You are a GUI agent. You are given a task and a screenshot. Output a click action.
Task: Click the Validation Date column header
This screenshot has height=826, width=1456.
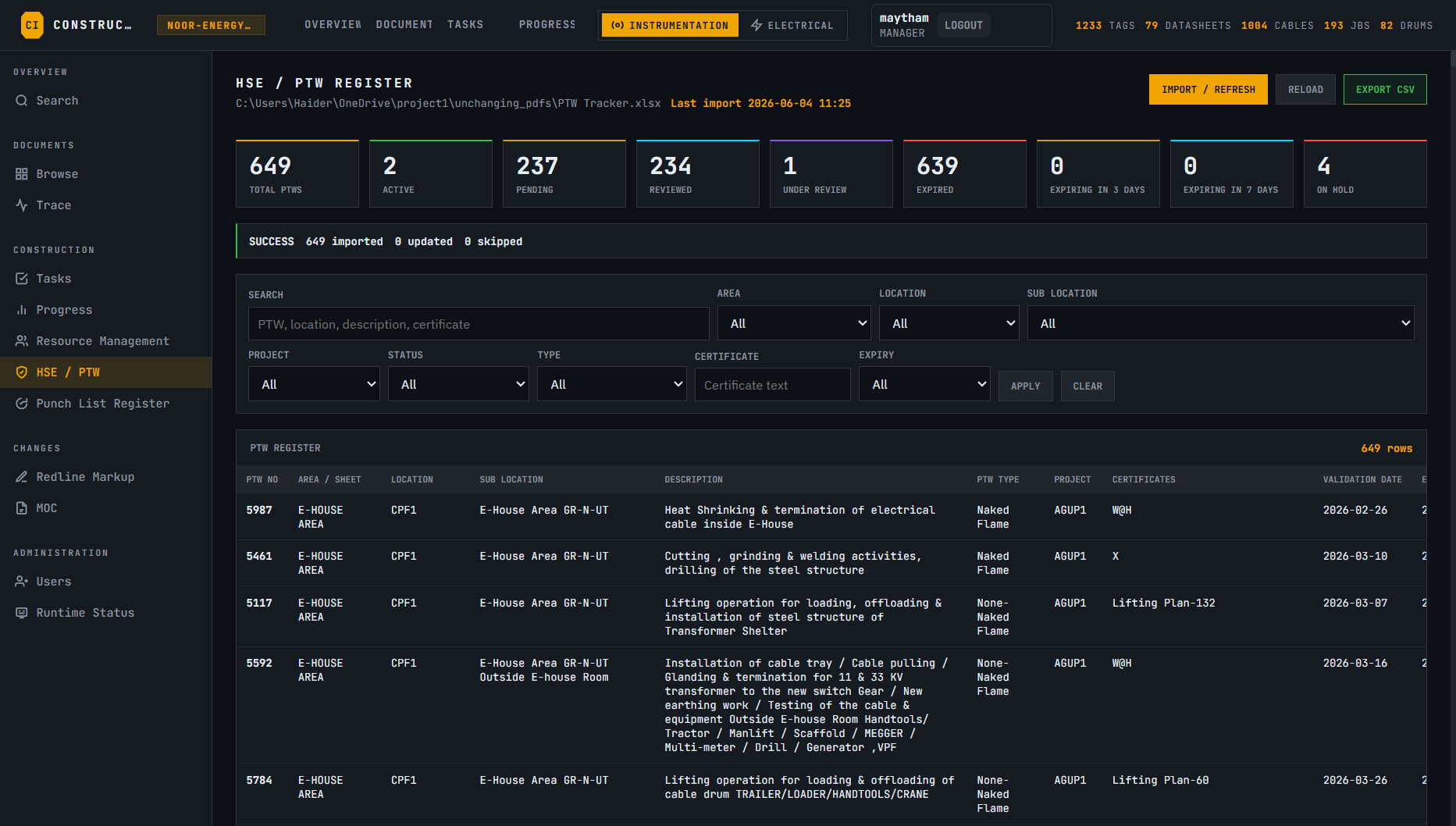tap(1362, 479)
